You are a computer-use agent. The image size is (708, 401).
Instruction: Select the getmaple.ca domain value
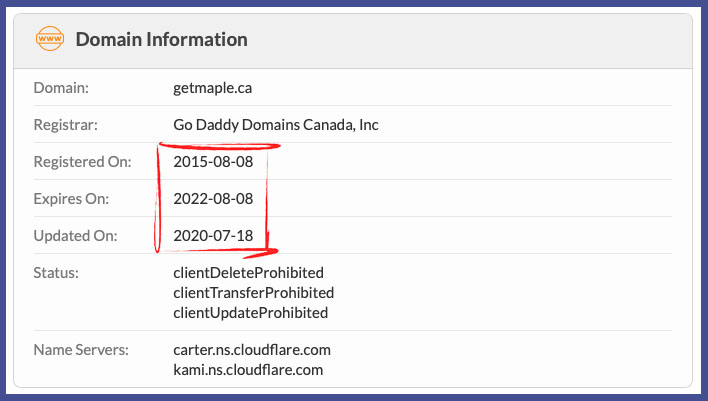point(212,88)
